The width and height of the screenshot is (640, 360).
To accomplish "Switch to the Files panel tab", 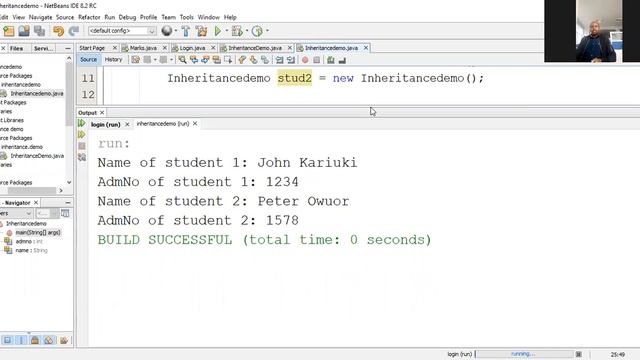I will click(16, 48).
